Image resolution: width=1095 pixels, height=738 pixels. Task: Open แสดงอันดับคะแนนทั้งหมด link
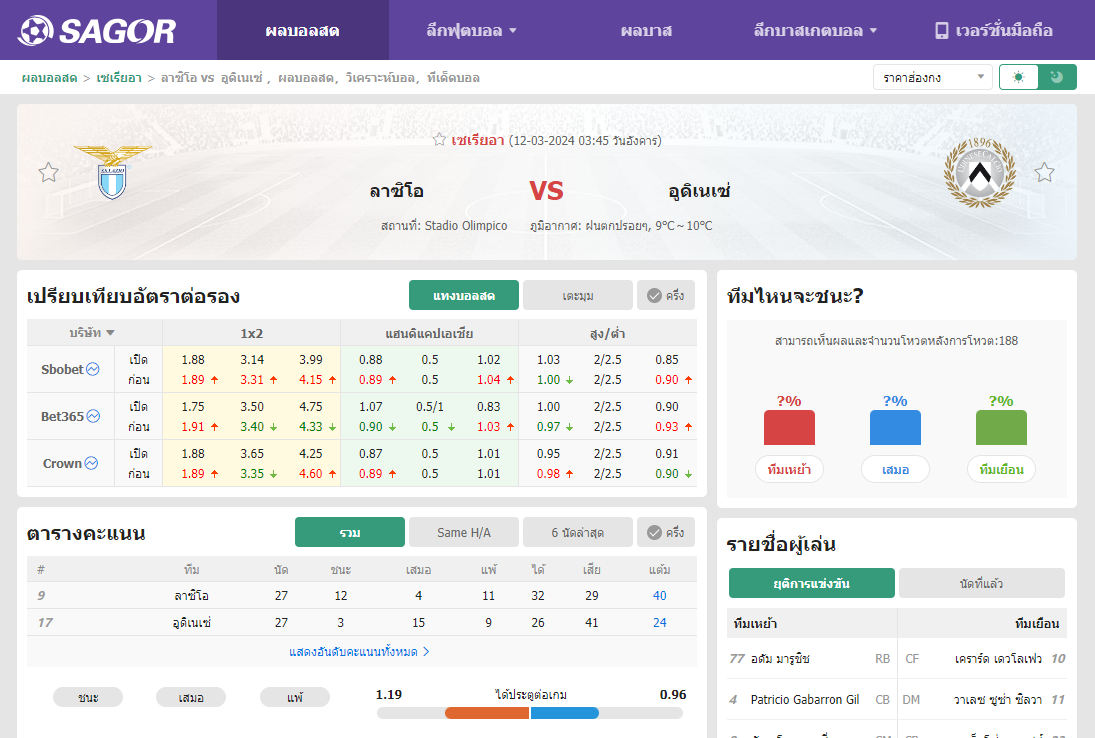(359, 651)
